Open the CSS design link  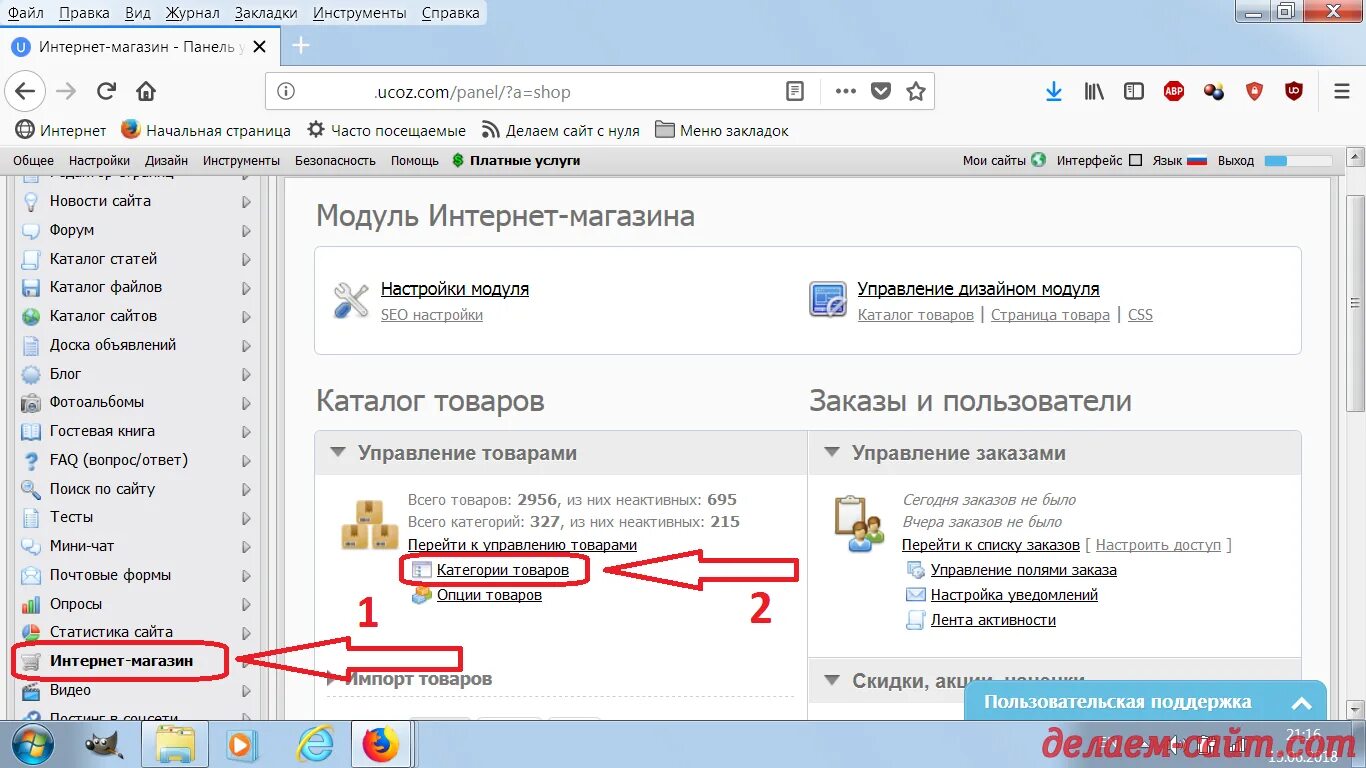coord(1140,315)
